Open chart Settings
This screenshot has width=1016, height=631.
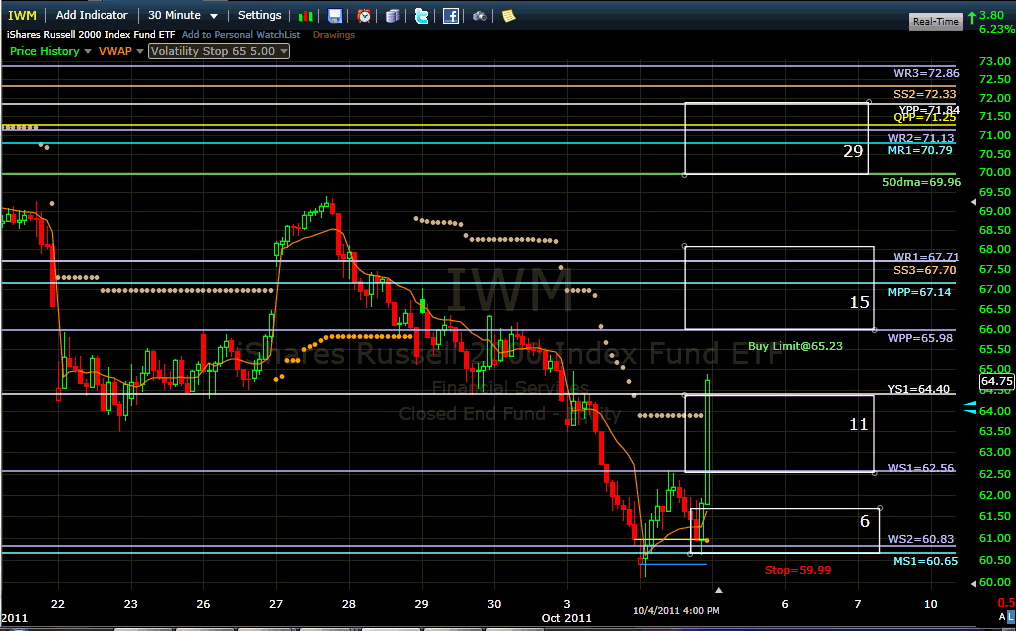[259, 15]
